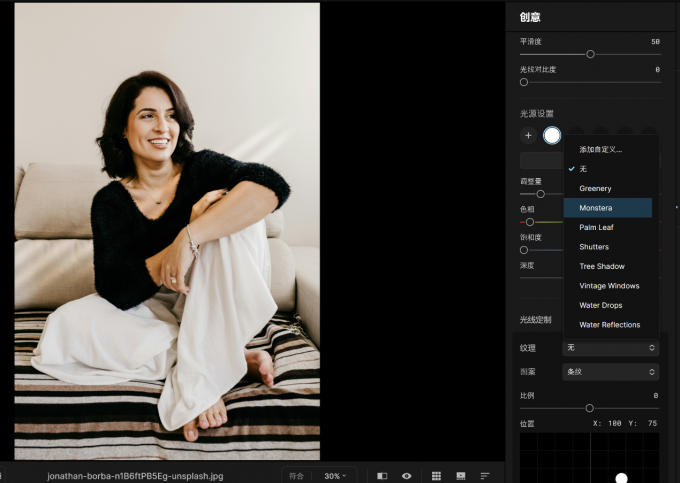Click the 符合 fit button
Viewport: 680px width, 483px height.
(x=297, y=476)
